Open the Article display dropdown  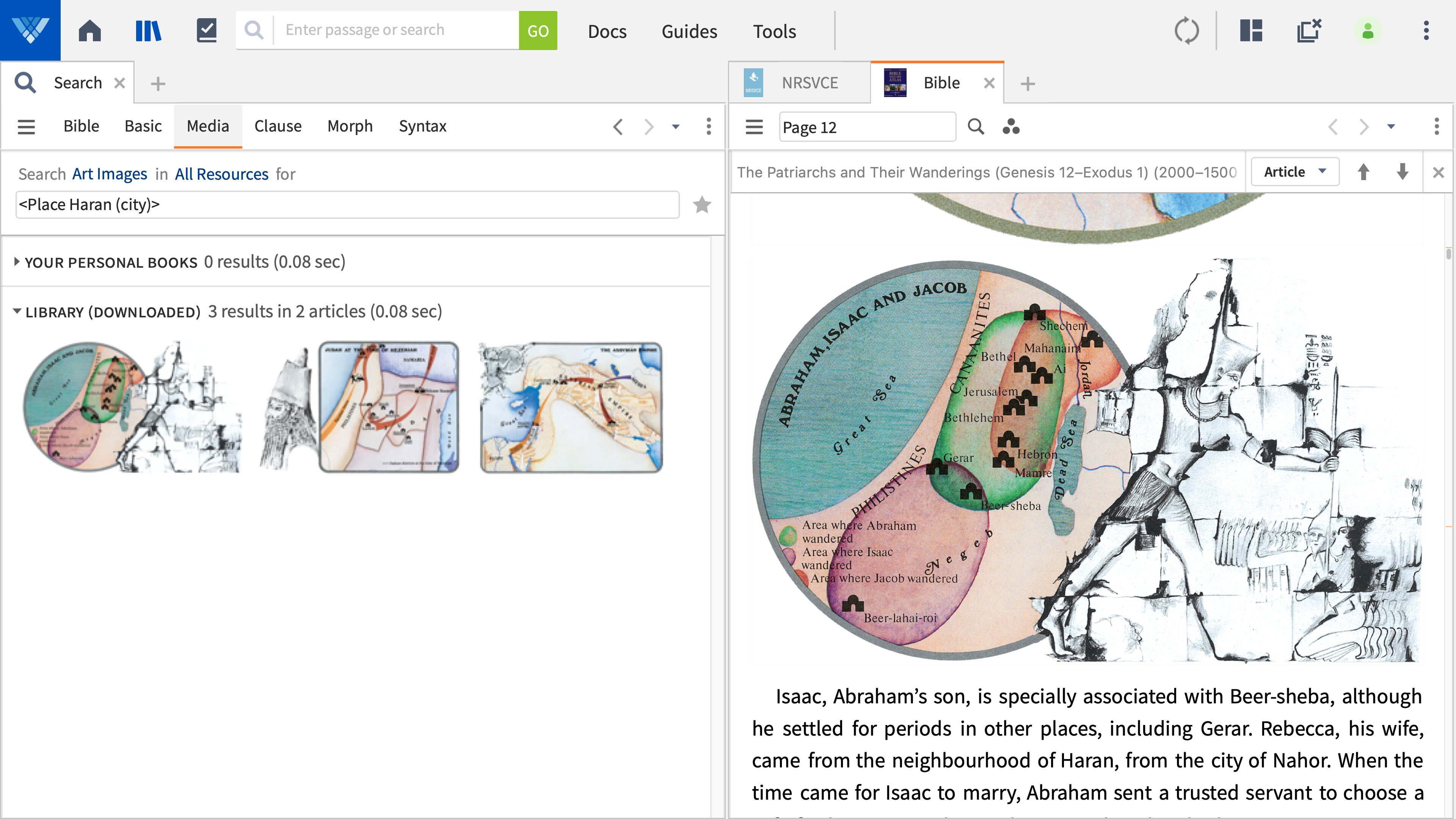click(x=1294, y=171)
